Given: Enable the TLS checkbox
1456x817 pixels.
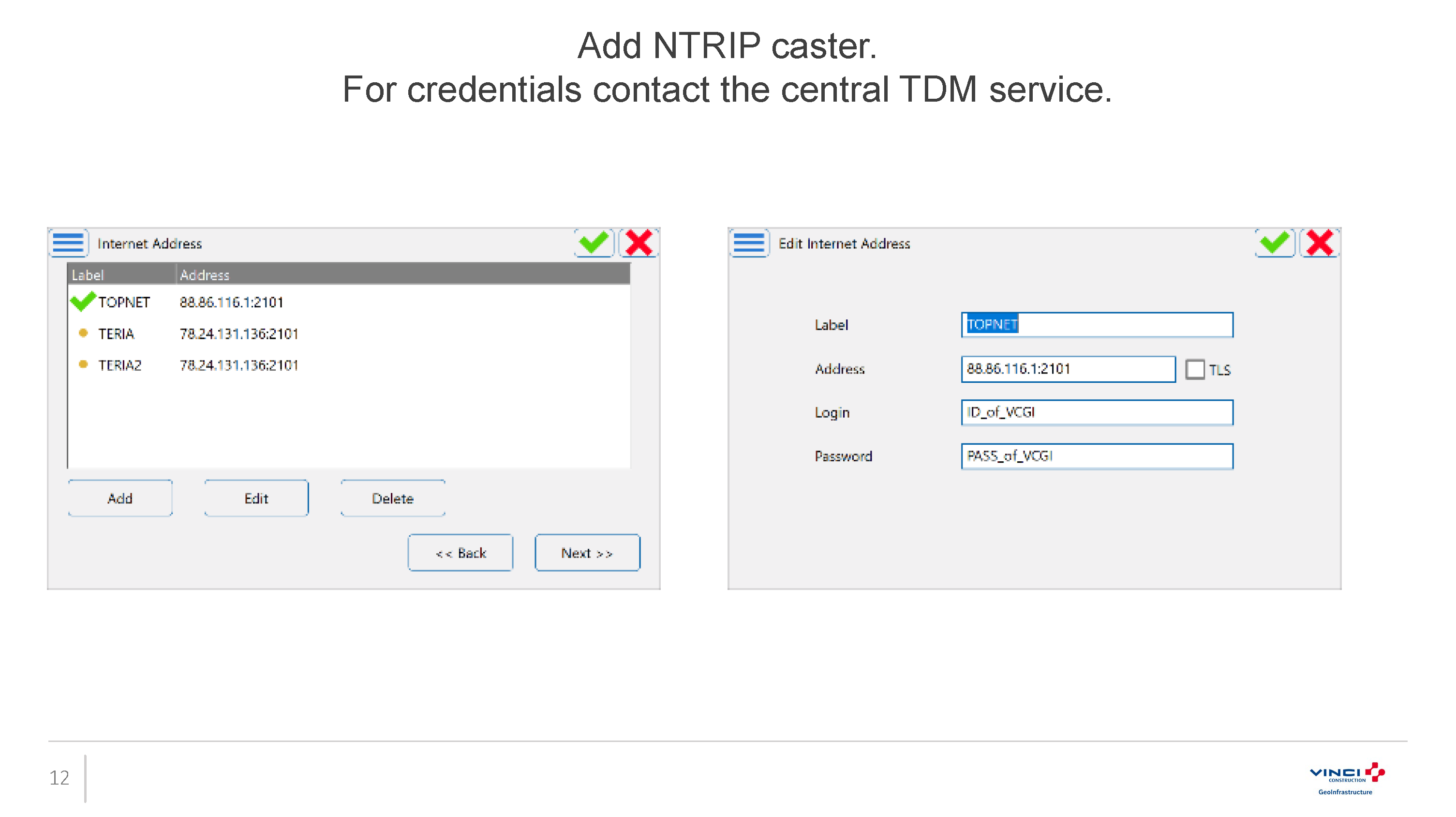Looking at the screenshot, I should pyautogui.click(x=1195, y=369).
